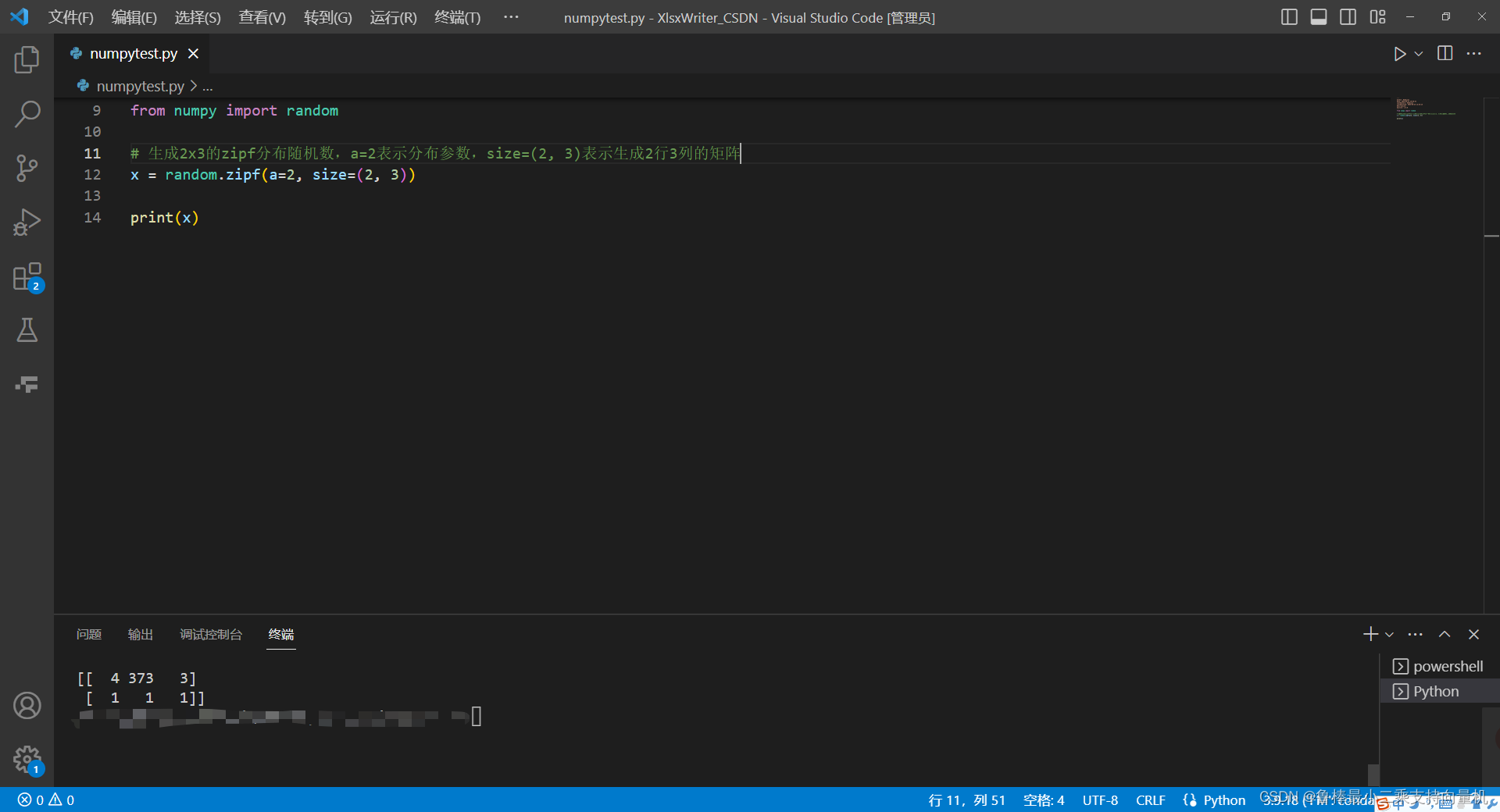Select the powershell terminal instance
This screenshot has width=1500, height=812.
tap(1438, 666)
